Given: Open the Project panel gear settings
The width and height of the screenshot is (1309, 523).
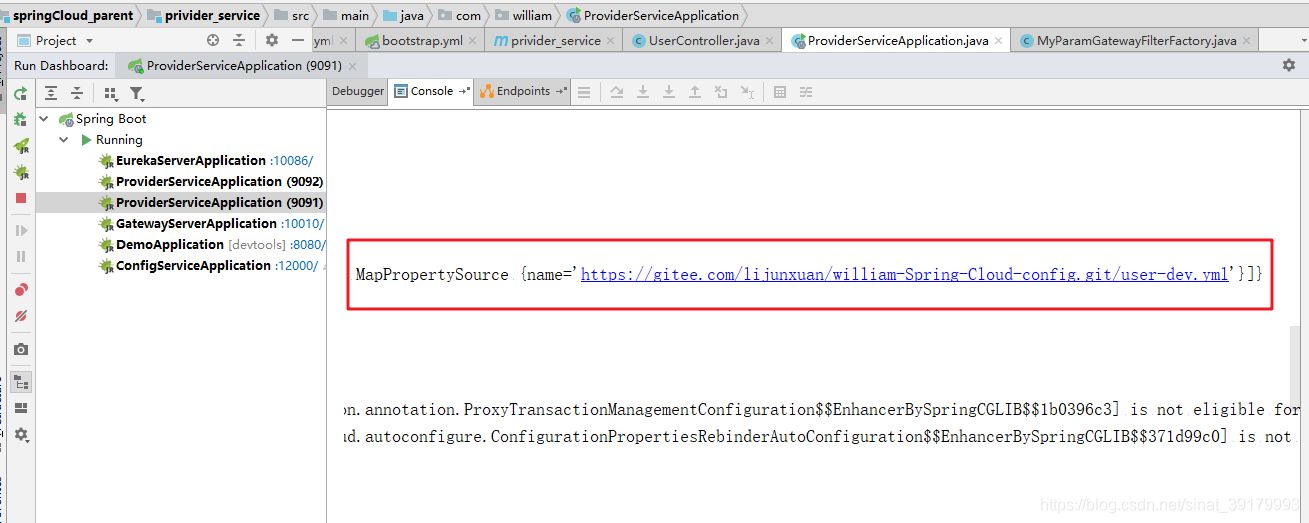Looking at the screenshot, I should pos(272,40).
